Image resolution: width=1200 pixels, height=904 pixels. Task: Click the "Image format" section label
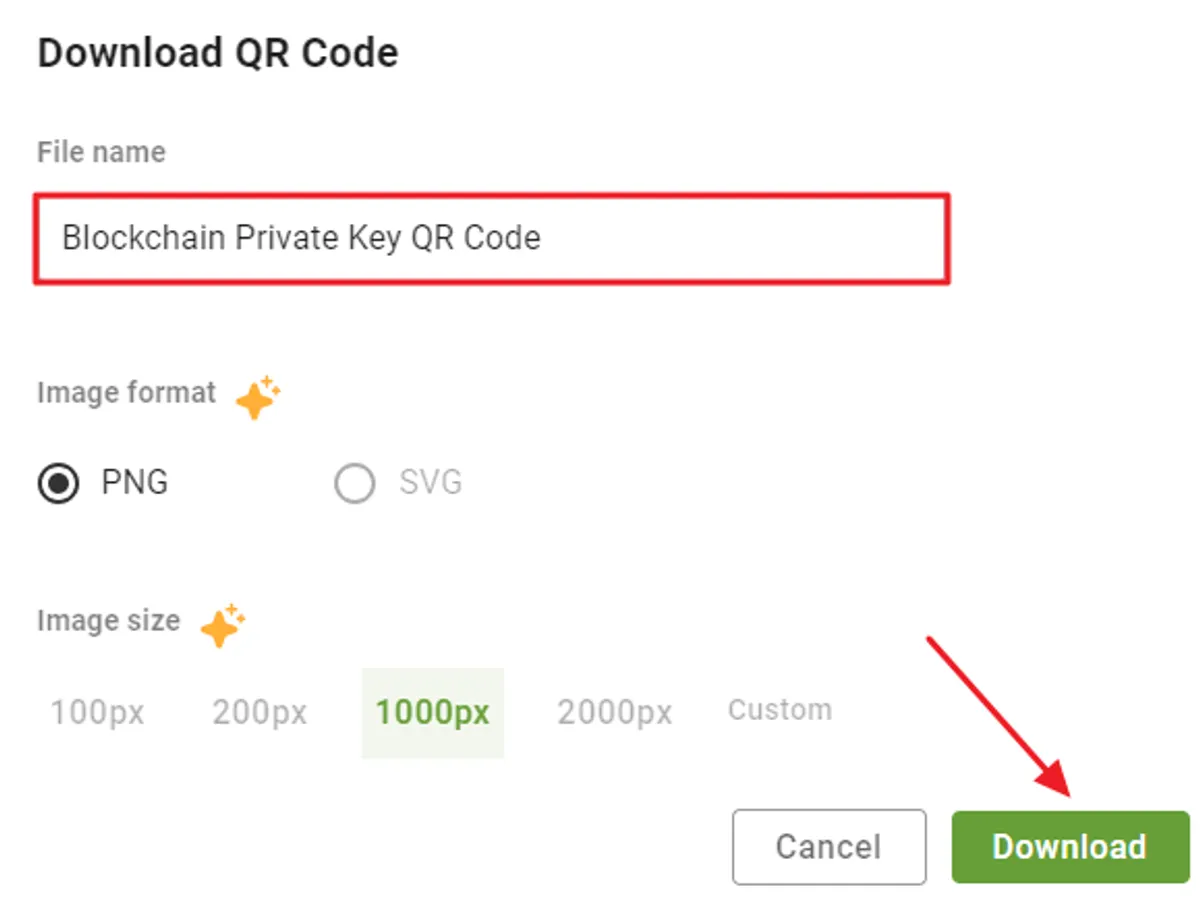click(126, 393)
